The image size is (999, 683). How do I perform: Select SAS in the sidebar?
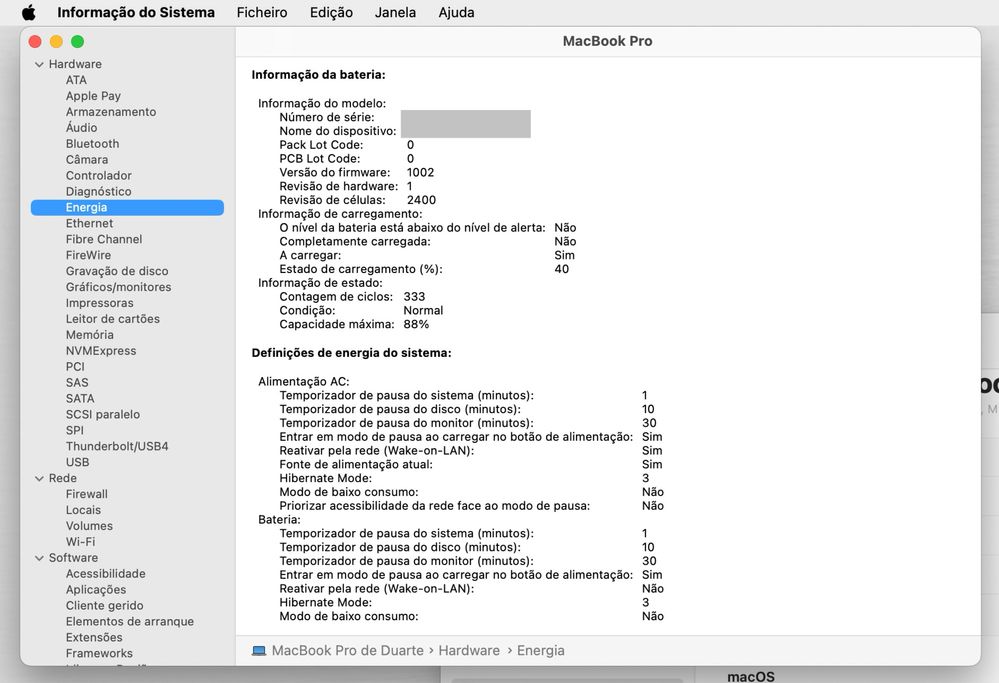click(x=77, y=382)
